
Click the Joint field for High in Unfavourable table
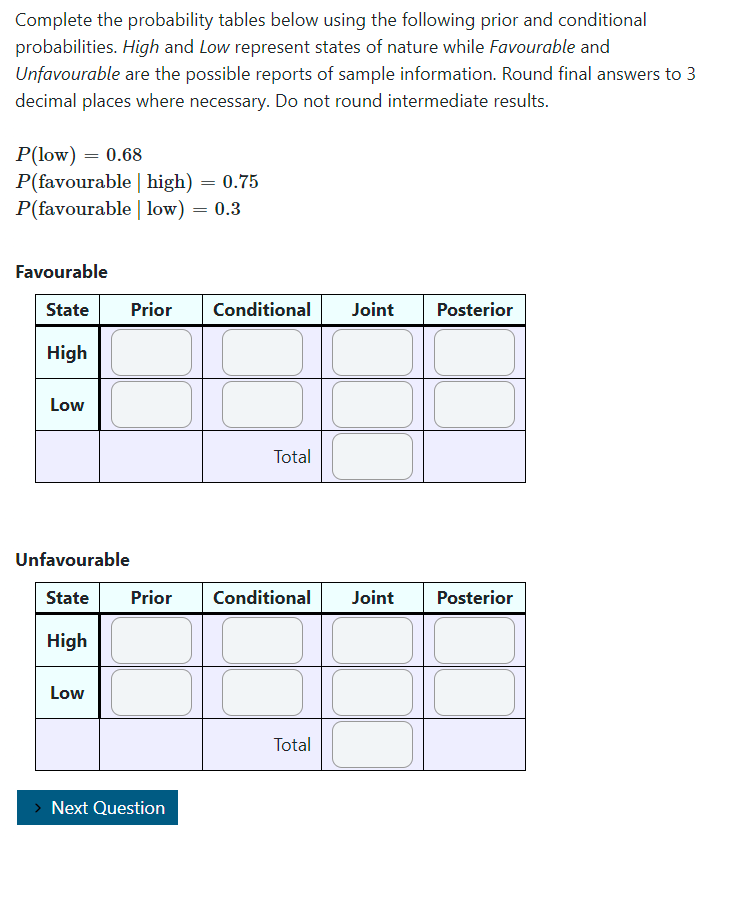click(x=372, y=640)
